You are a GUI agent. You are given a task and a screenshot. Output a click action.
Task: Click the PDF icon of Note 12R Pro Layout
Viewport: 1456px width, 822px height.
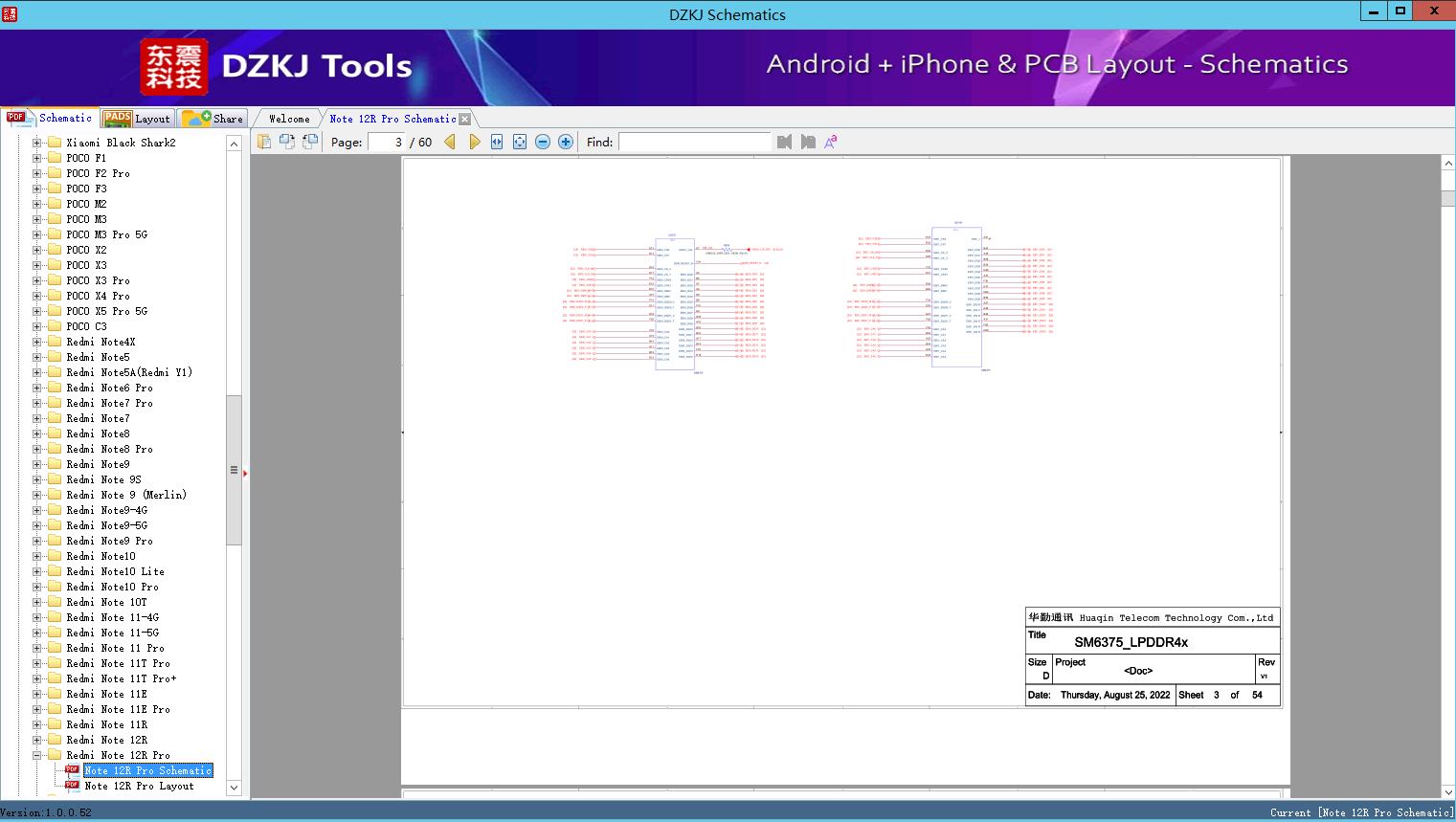[x=72, y=786]
